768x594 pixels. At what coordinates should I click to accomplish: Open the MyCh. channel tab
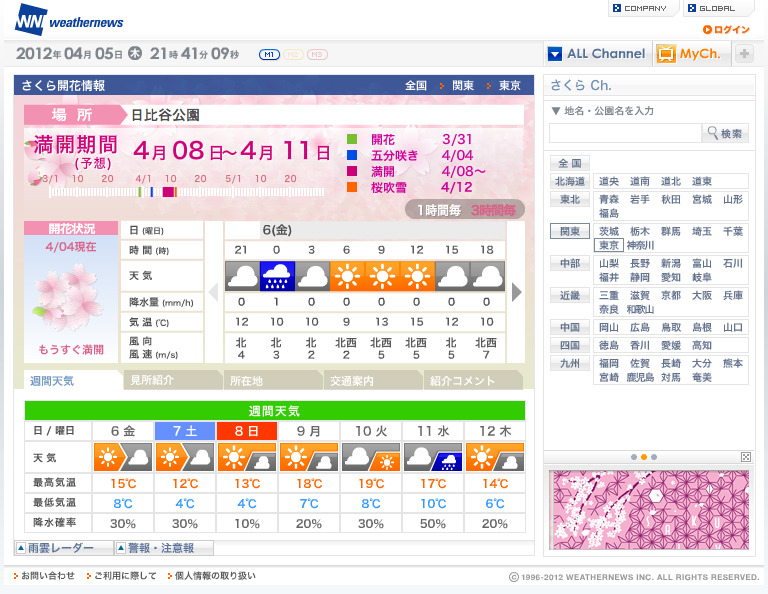click(692, 54)
